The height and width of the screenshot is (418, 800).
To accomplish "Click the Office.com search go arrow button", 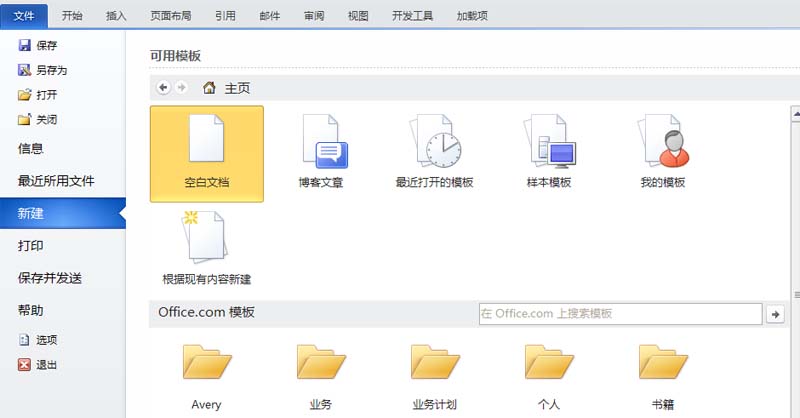I will point(775,314).
